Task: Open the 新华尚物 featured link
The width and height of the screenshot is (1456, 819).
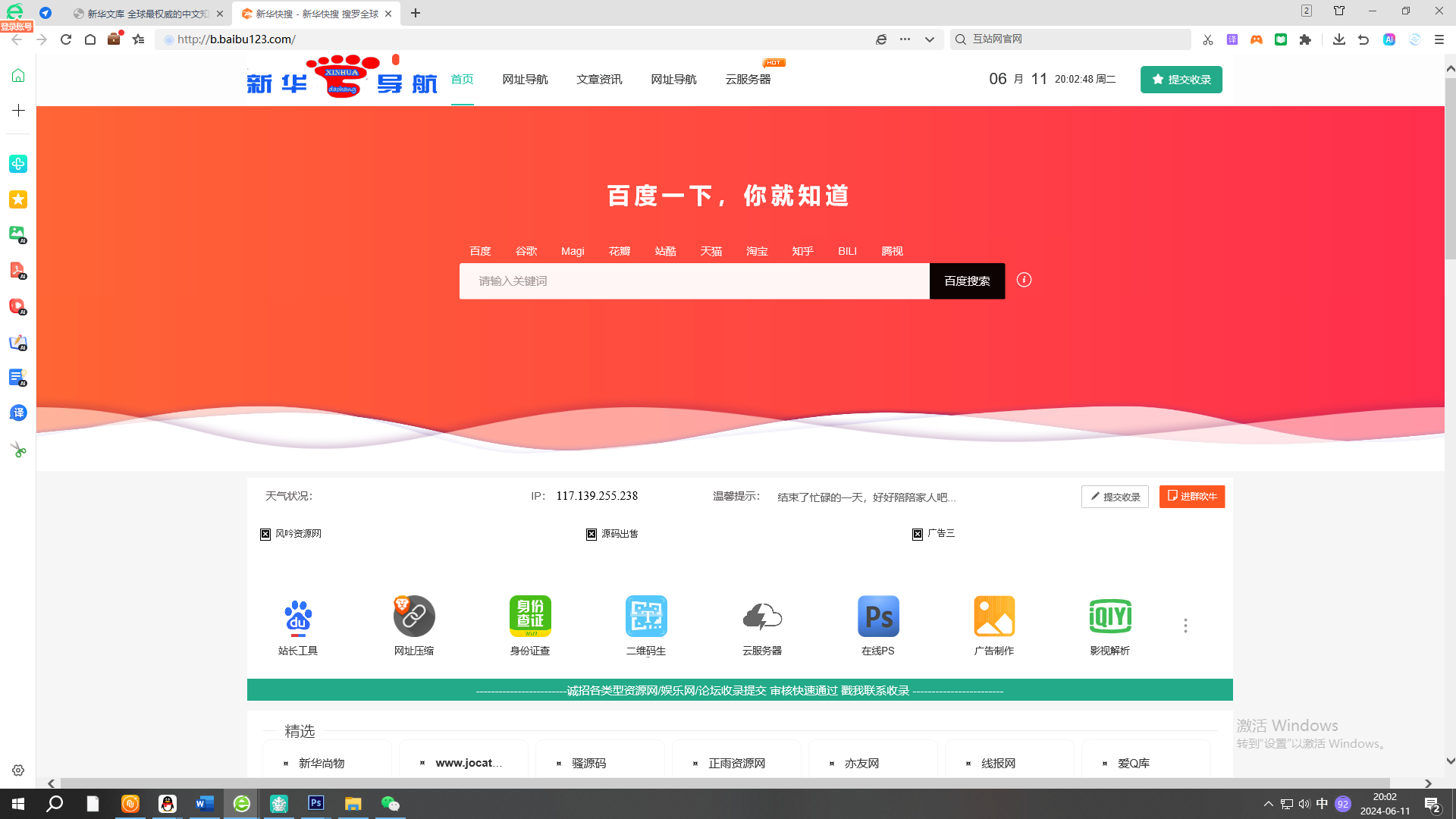Action: [322, 763]
